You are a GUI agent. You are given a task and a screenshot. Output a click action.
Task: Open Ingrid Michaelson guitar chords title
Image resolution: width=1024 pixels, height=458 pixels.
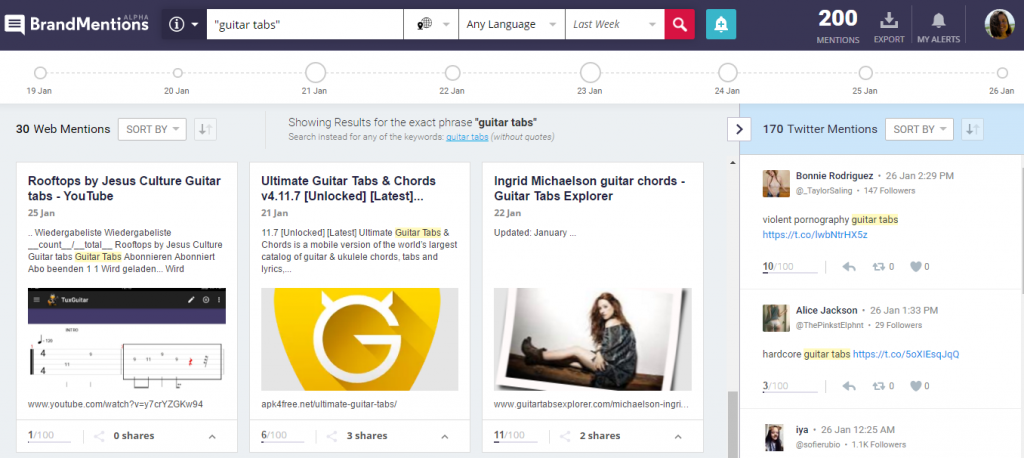pos(590,188)
